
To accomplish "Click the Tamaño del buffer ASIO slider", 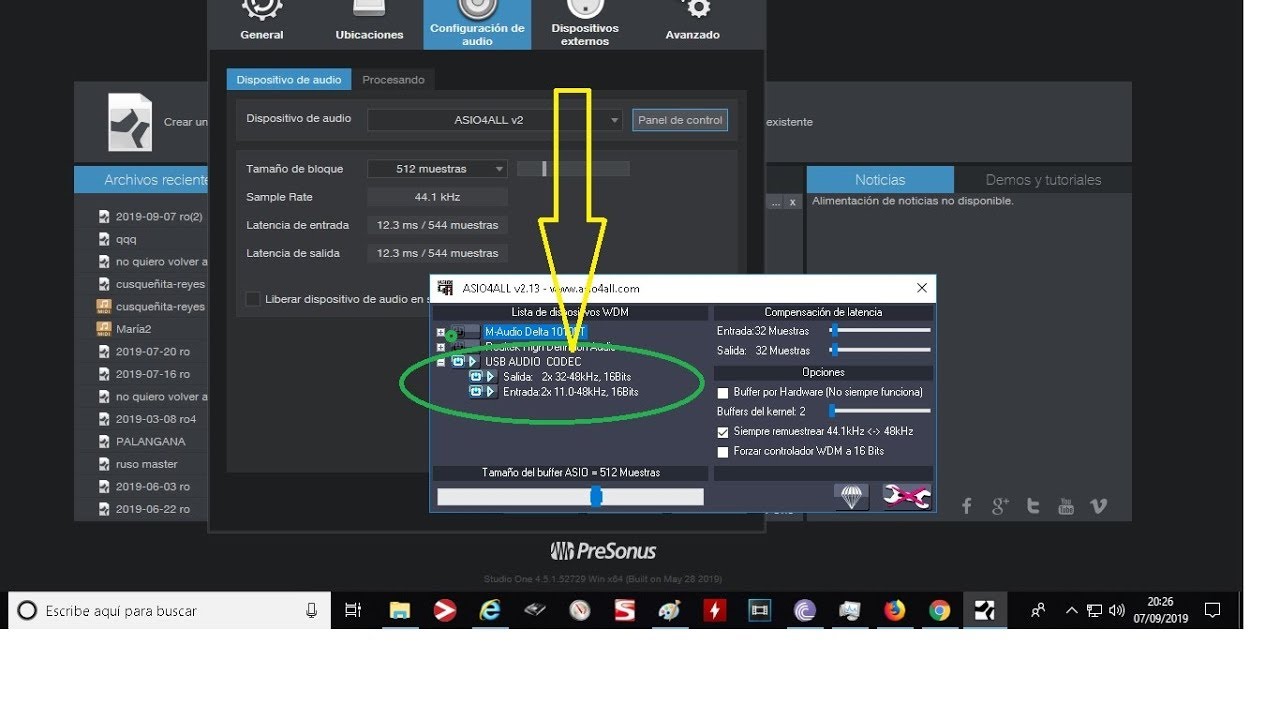I will [570, 496].
